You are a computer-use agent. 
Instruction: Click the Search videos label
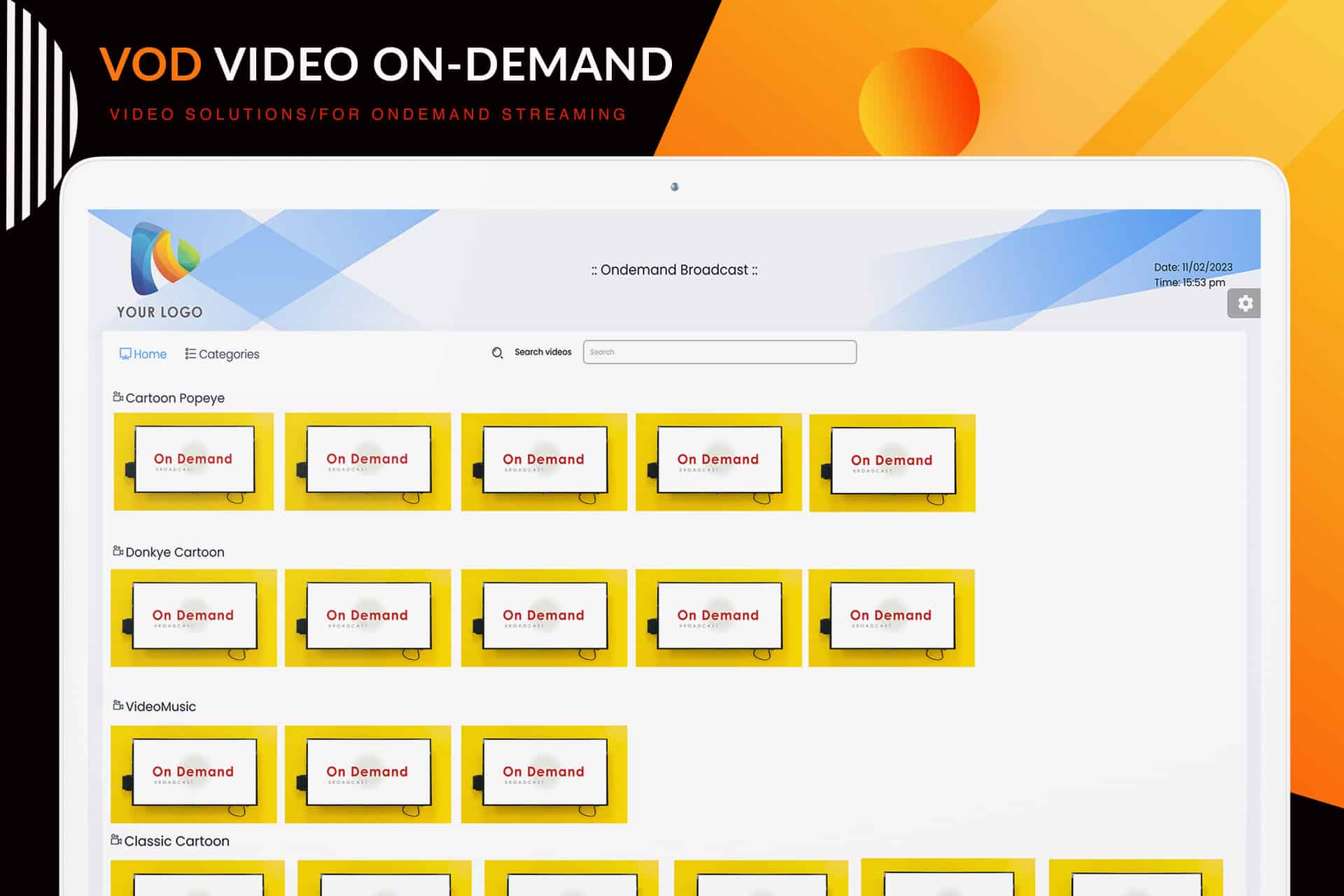(542, 352)
